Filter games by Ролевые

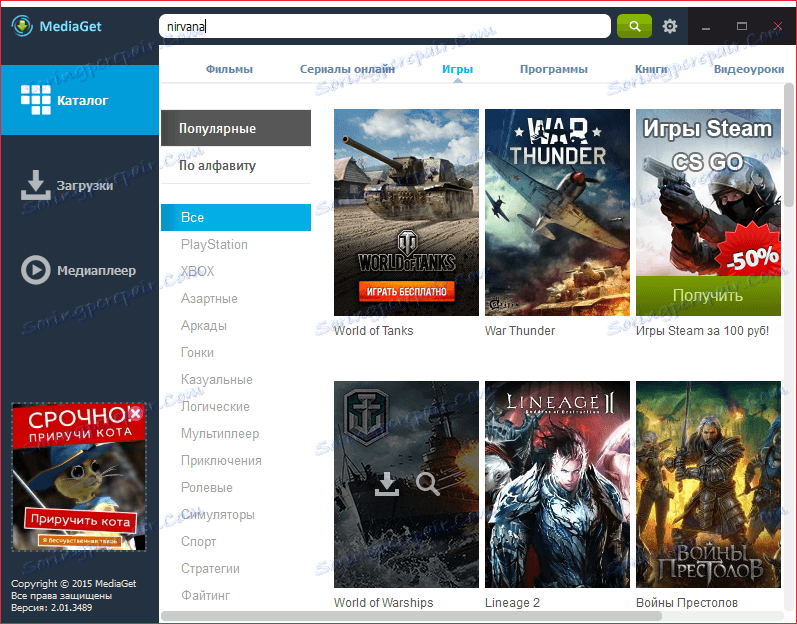click(x=206, y=488)
